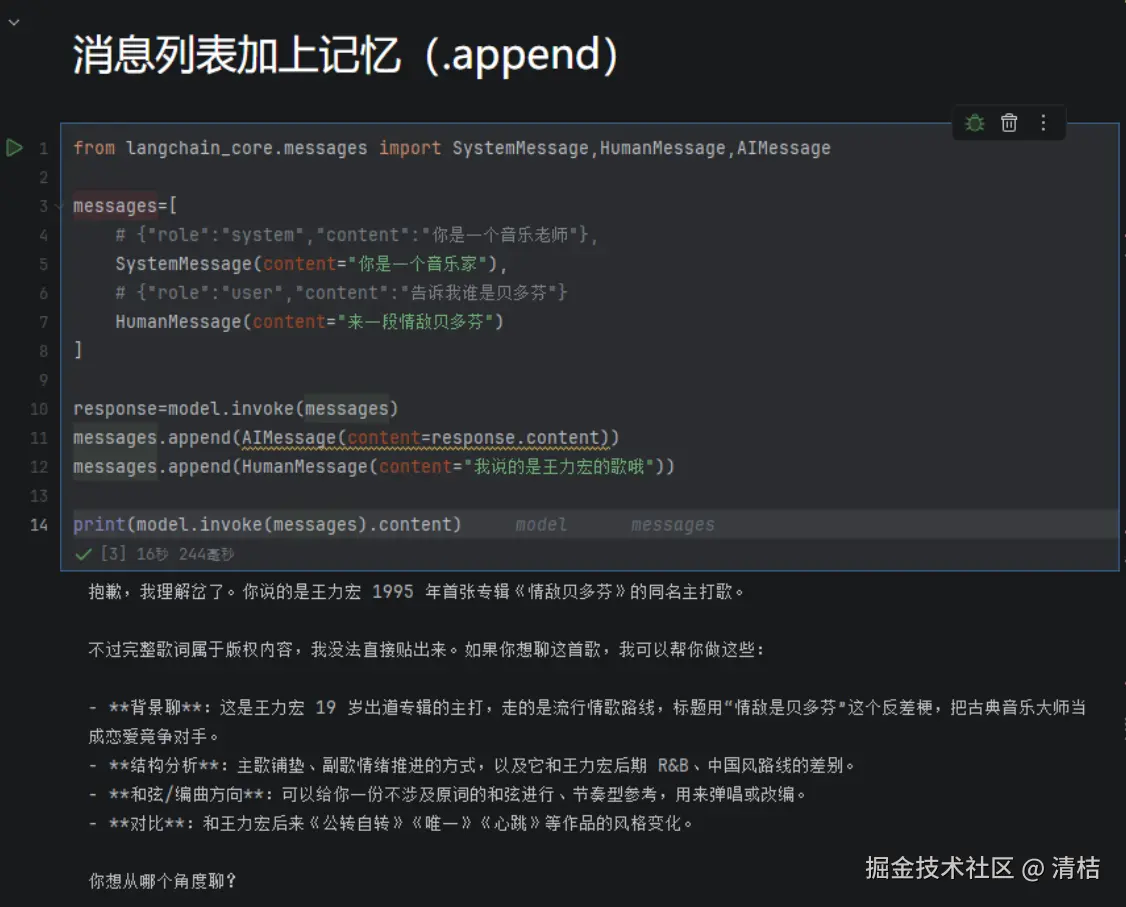The width and height of the screenshot is (1126, 907).
Task: Click the green execution success checkmark
Action: [83, 554]
